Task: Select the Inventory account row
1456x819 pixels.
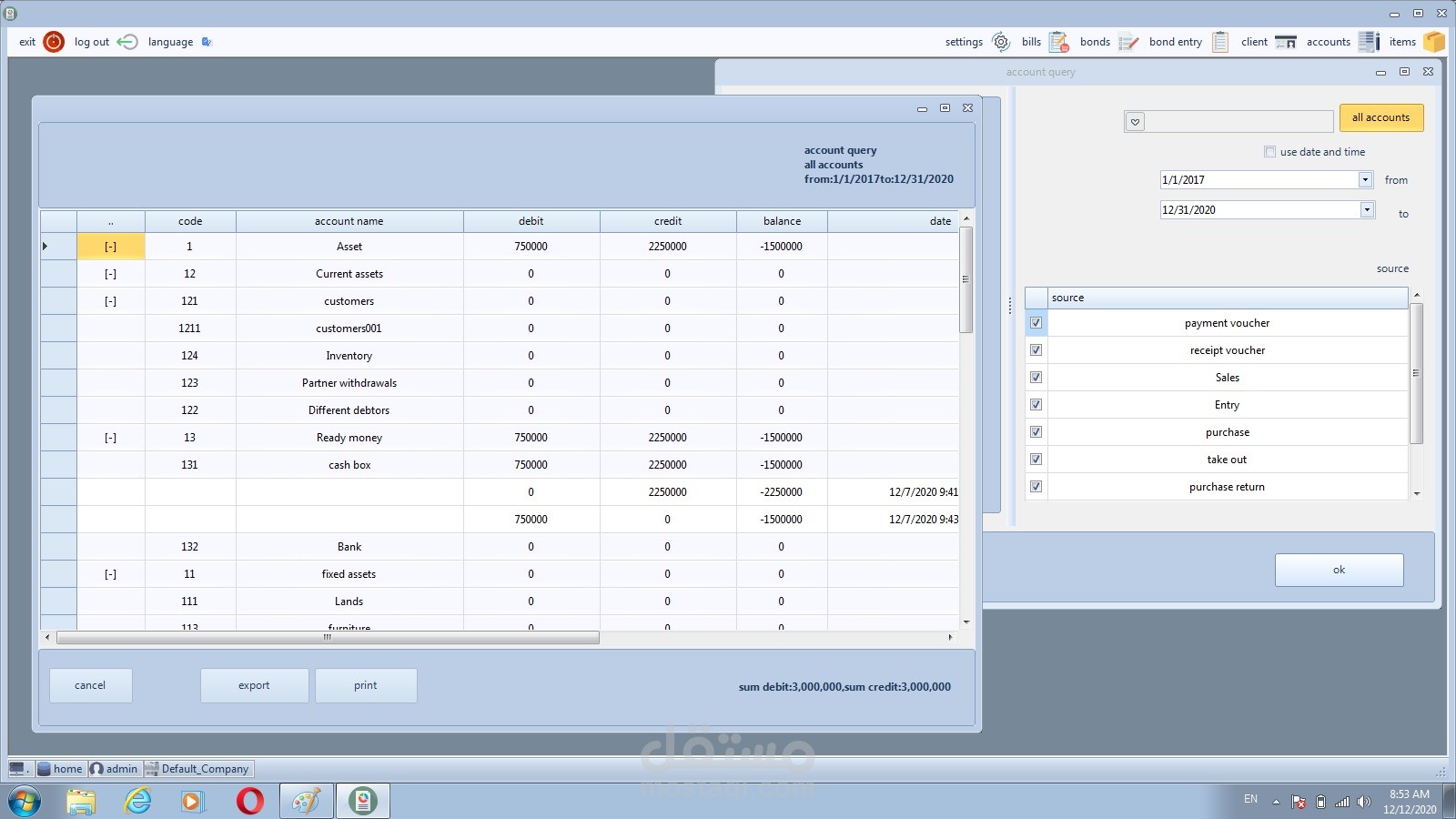Action: point(500,356)
